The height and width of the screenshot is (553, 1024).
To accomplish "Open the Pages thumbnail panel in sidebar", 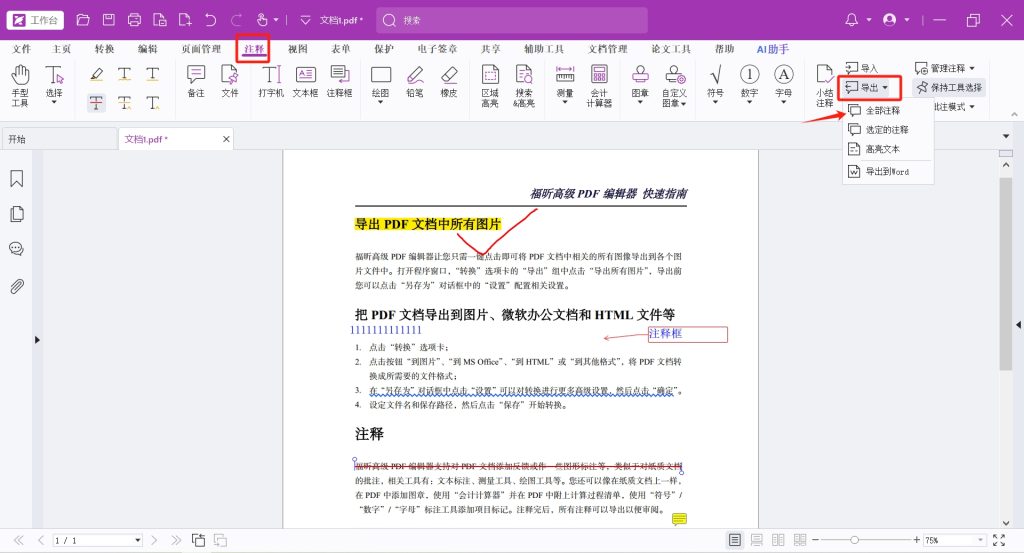I will (17, 213).
